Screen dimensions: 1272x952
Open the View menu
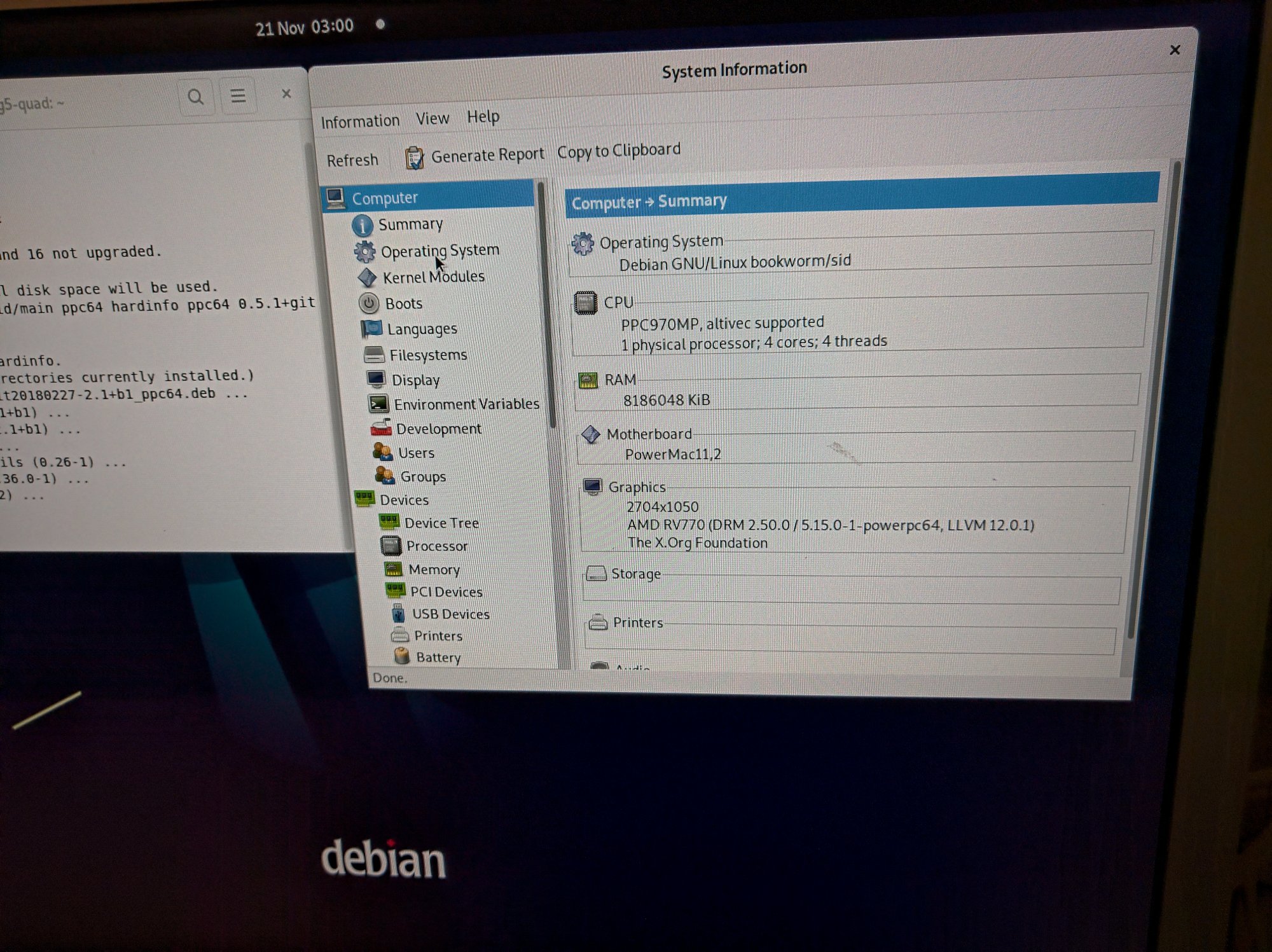(432, 118)
